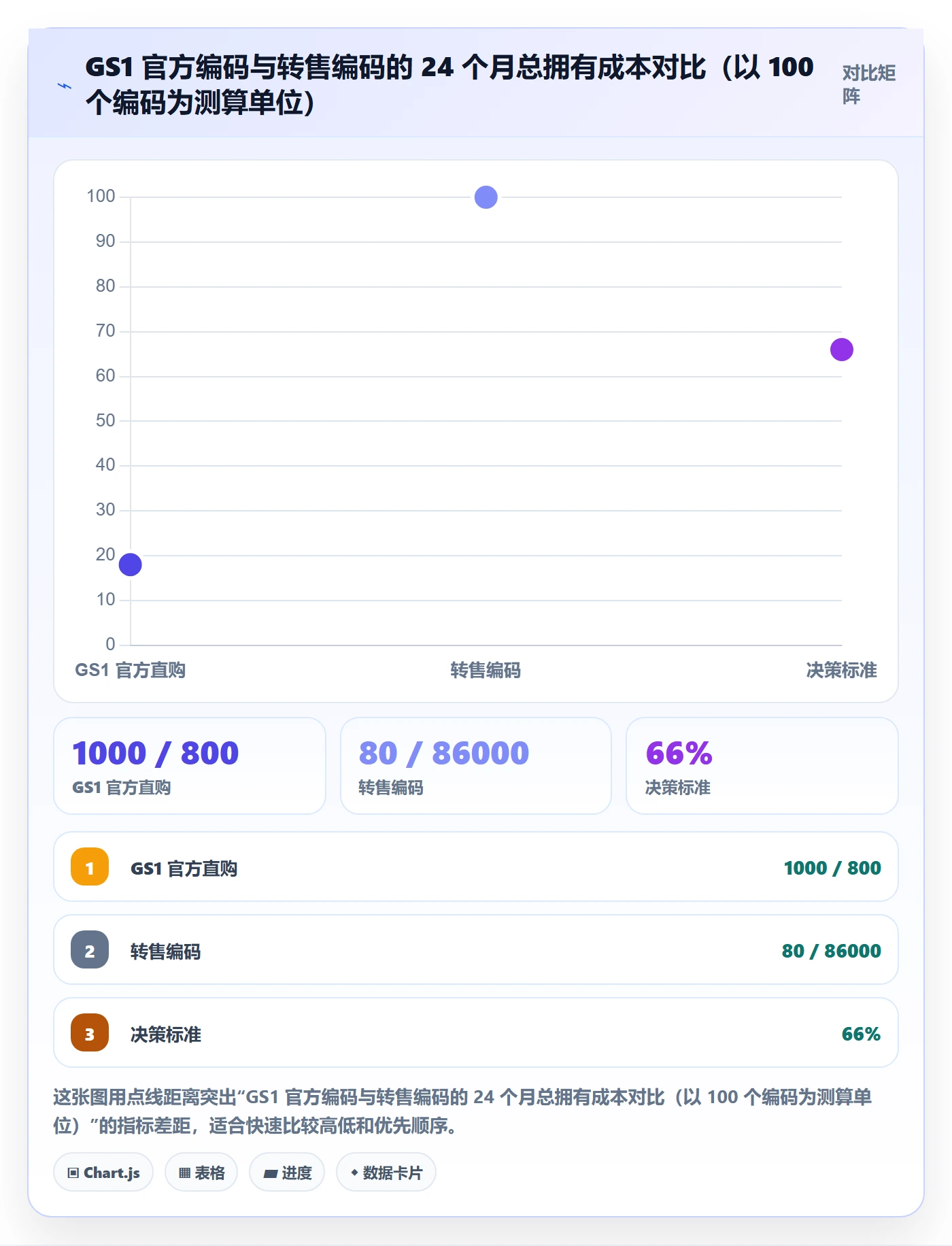Click the brown rank 3 badge
952x1246 pixels.
(x=90, y=1033)
